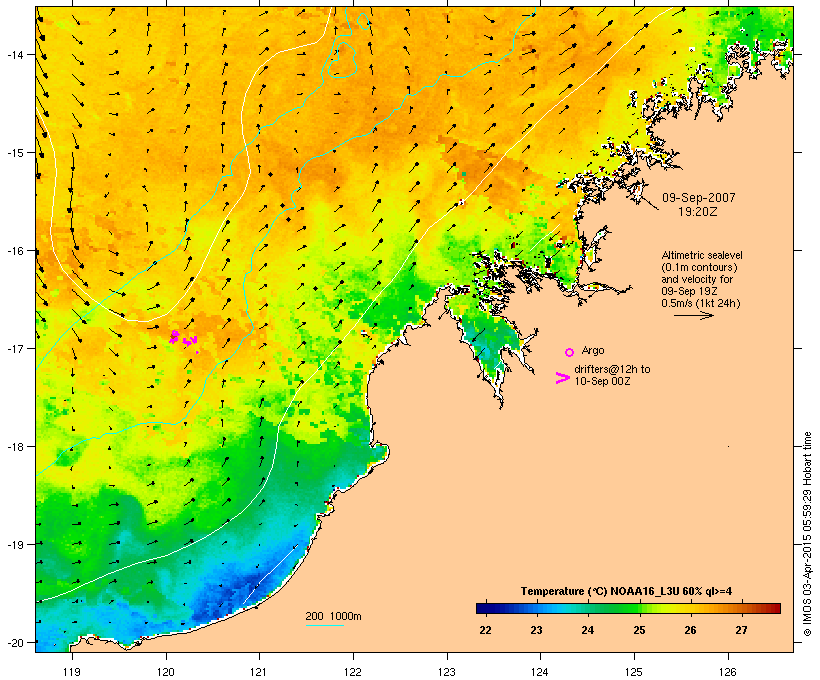Click the -16 latitude axis label

(14, 251)
